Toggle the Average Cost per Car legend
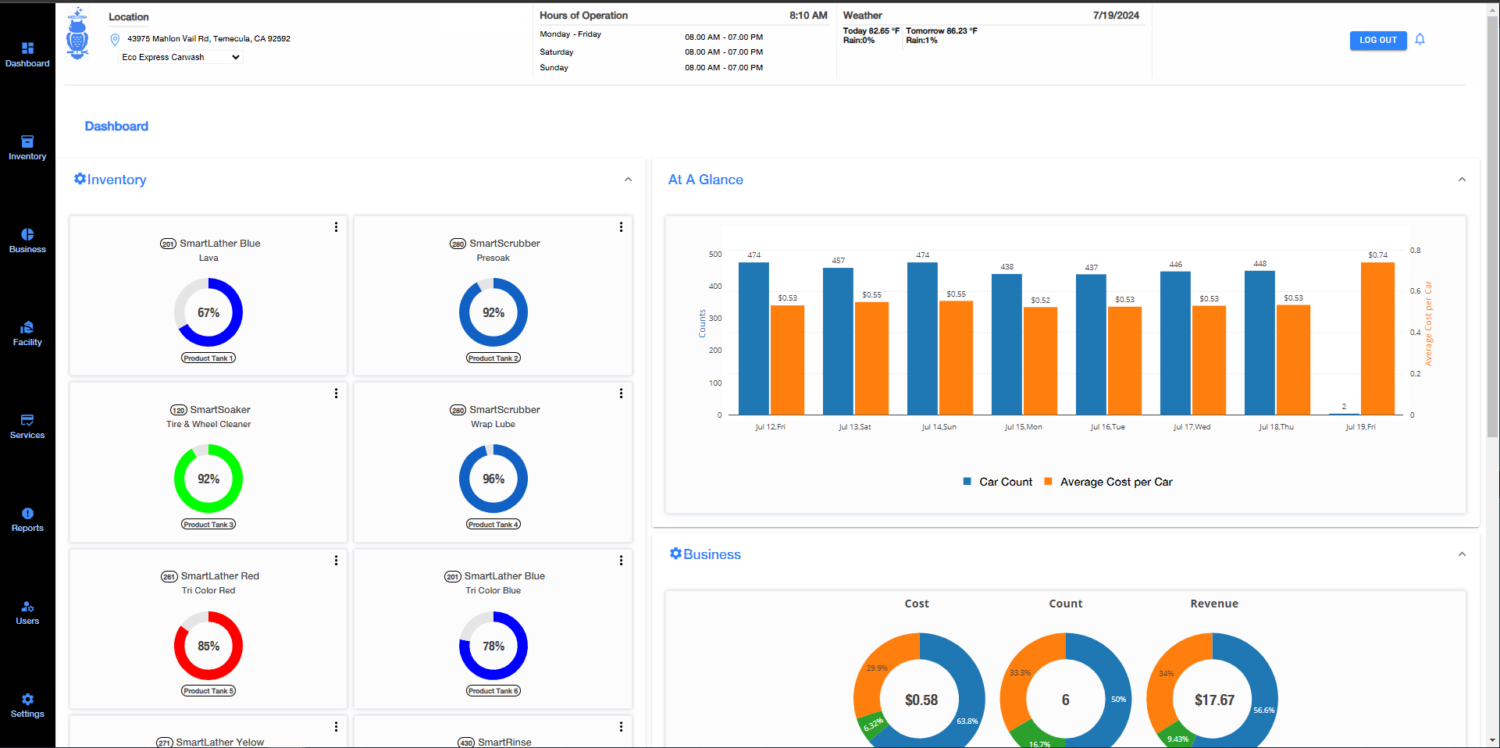Image resolution: width=1500 pixels, height=748 pixels. [x=1107, y=482]
